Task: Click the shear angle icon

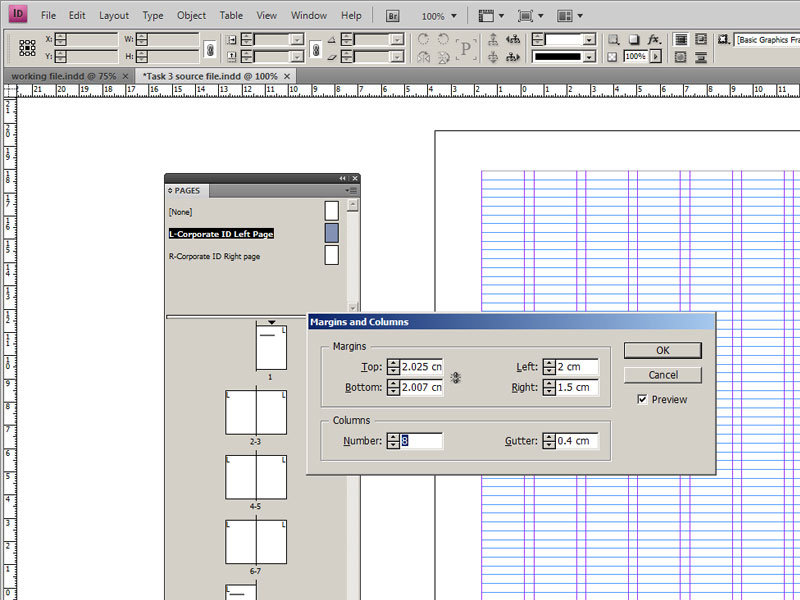Action: (332, 57)
